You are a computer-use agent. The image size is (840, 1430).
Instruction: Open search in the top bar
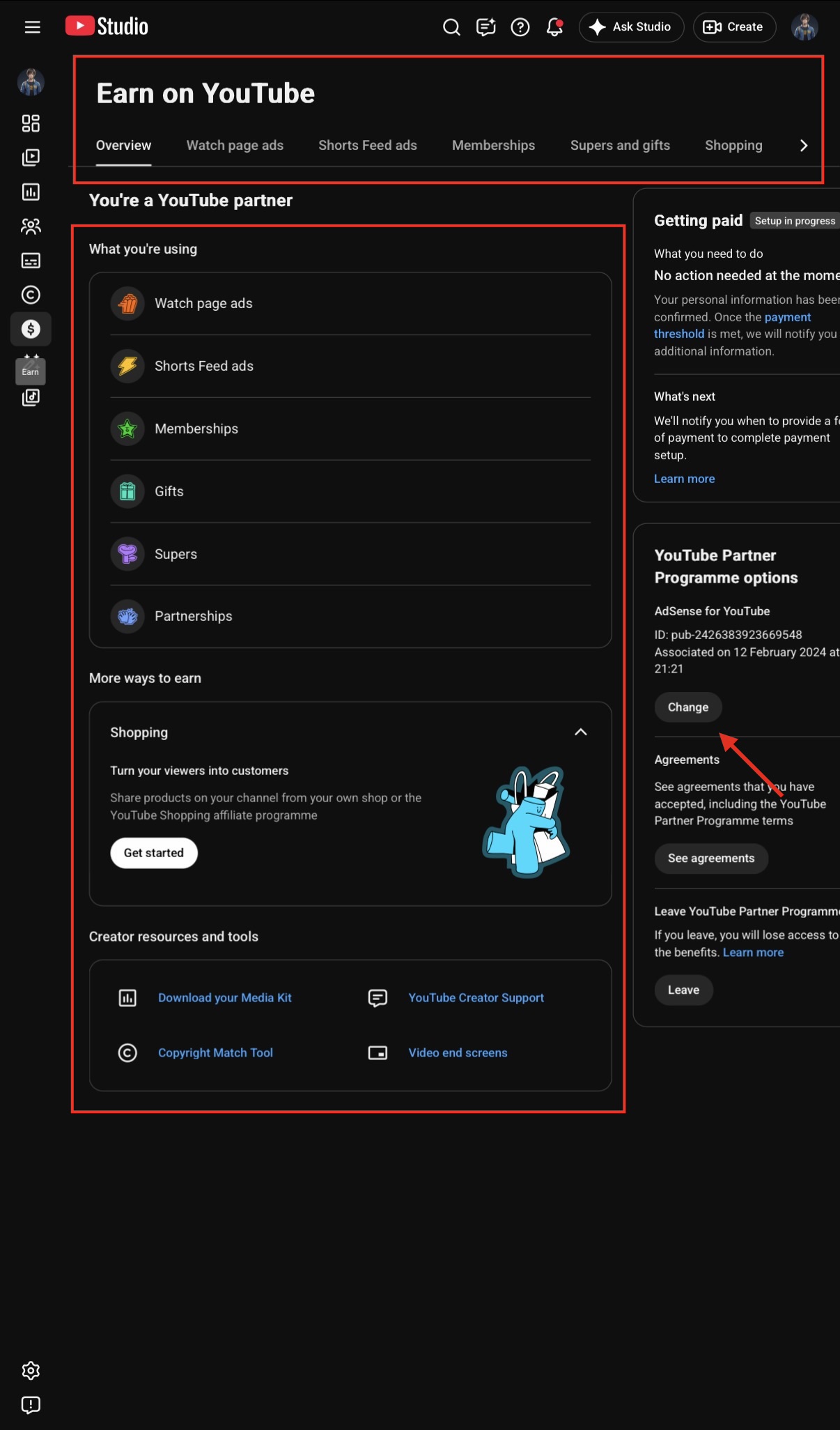(x=451, y=27)
